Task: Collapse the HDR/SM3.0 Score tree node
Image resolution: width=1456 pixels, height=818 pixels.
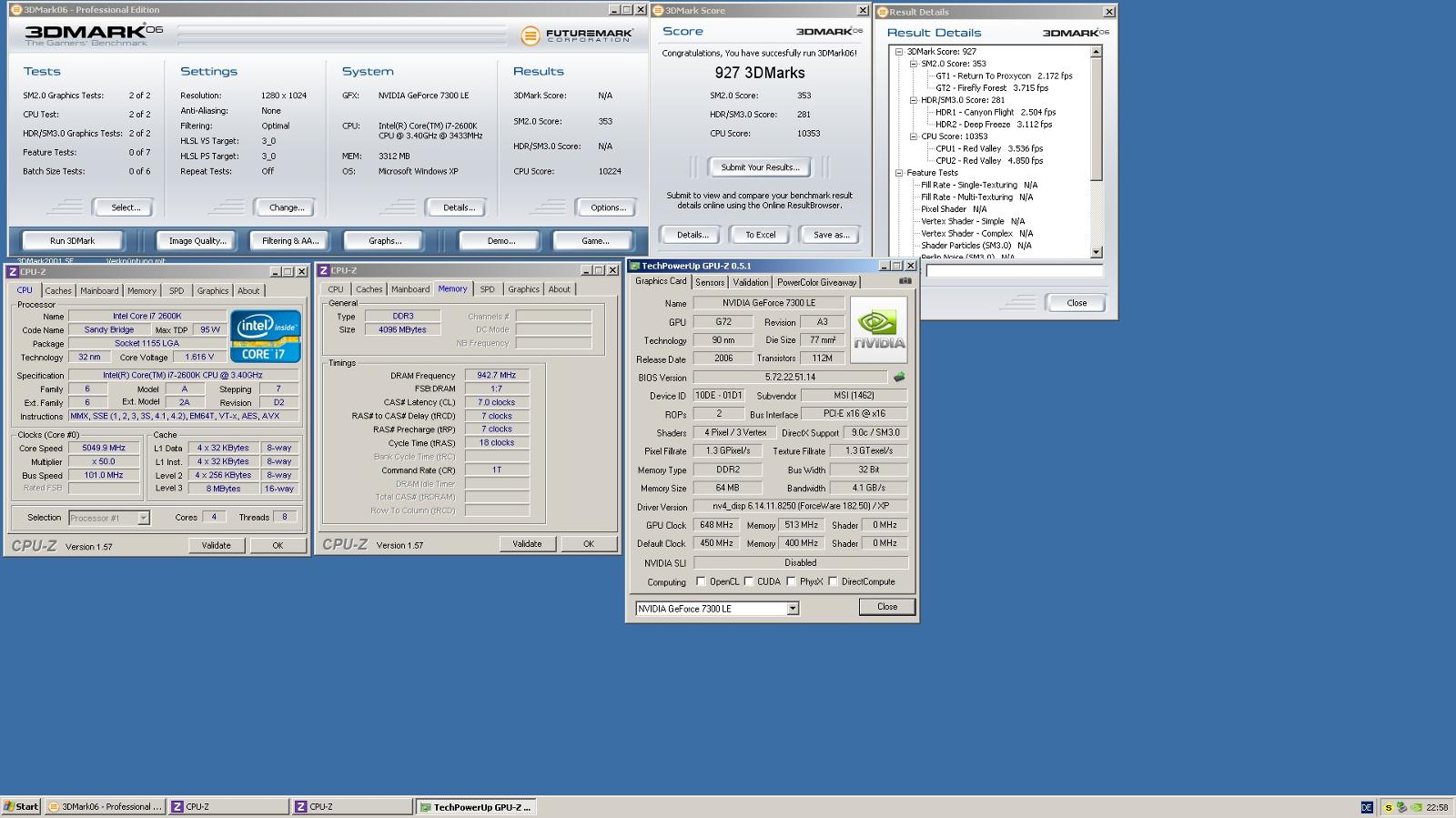Action: coord(914,100)
